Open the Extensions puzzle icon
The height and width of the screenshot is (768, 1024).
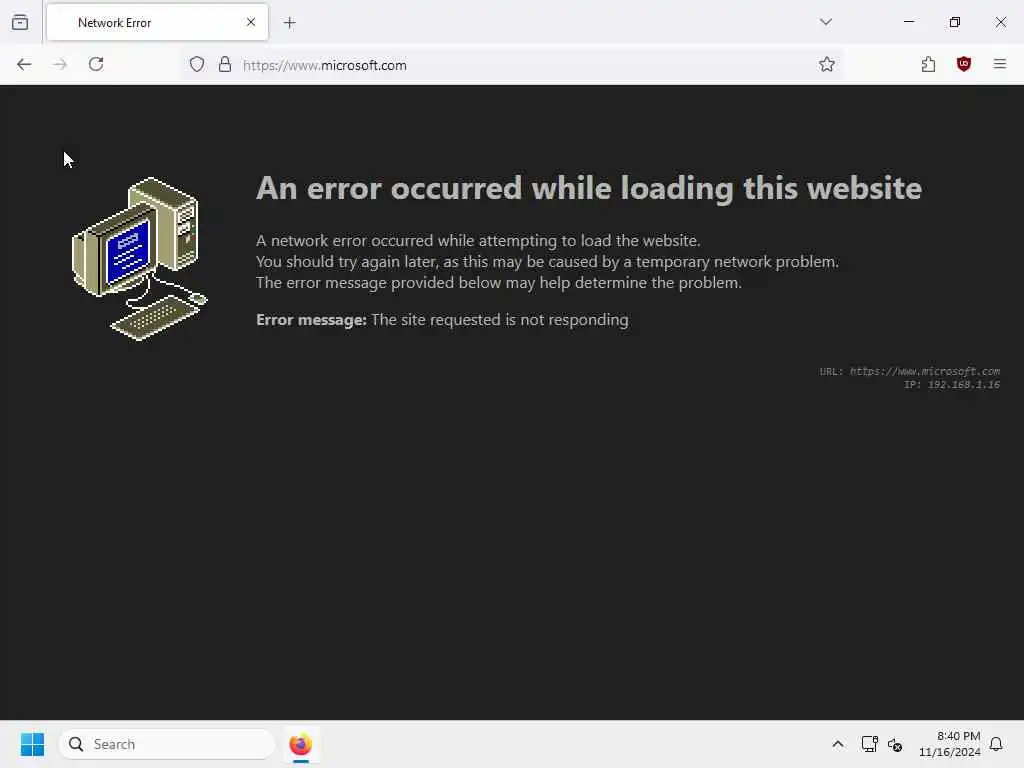tap(928, 64)
